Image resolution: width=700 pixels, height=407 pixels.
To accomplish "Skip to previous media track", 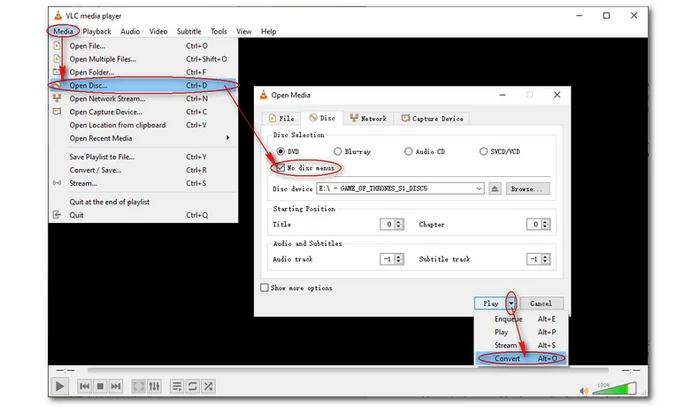I will pos(84,386).
